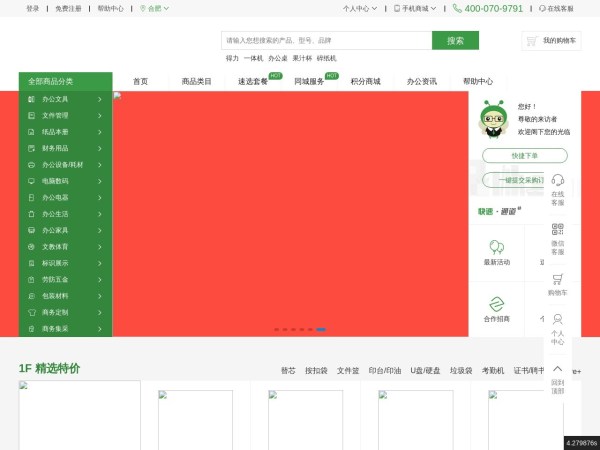Click hot keyword 一体机
Image resolution: width=600 pixels, height=450 pixels.
(x=254, y=59)
